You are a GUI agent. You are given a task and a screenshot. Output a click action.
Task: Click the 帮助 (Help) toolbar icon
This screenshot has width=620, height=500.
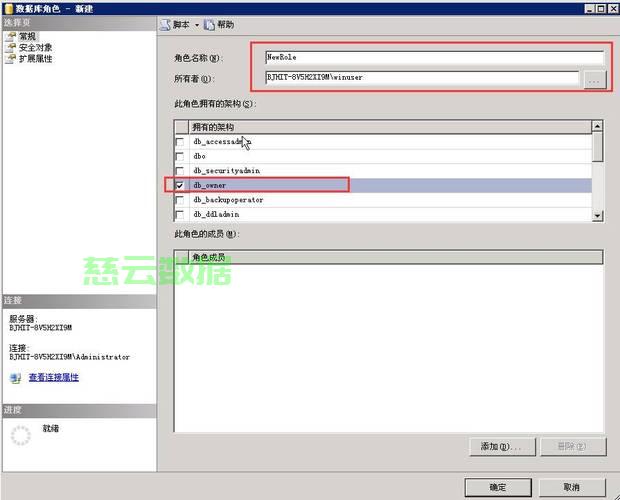click(x=209, y=24)
